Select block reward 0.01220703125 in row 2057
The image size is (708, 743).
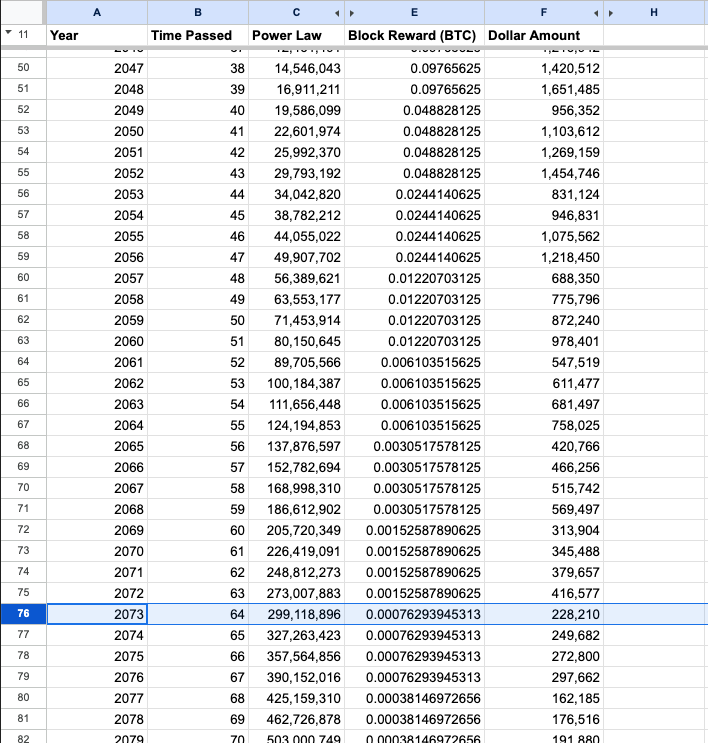click(x=414, y=278)
